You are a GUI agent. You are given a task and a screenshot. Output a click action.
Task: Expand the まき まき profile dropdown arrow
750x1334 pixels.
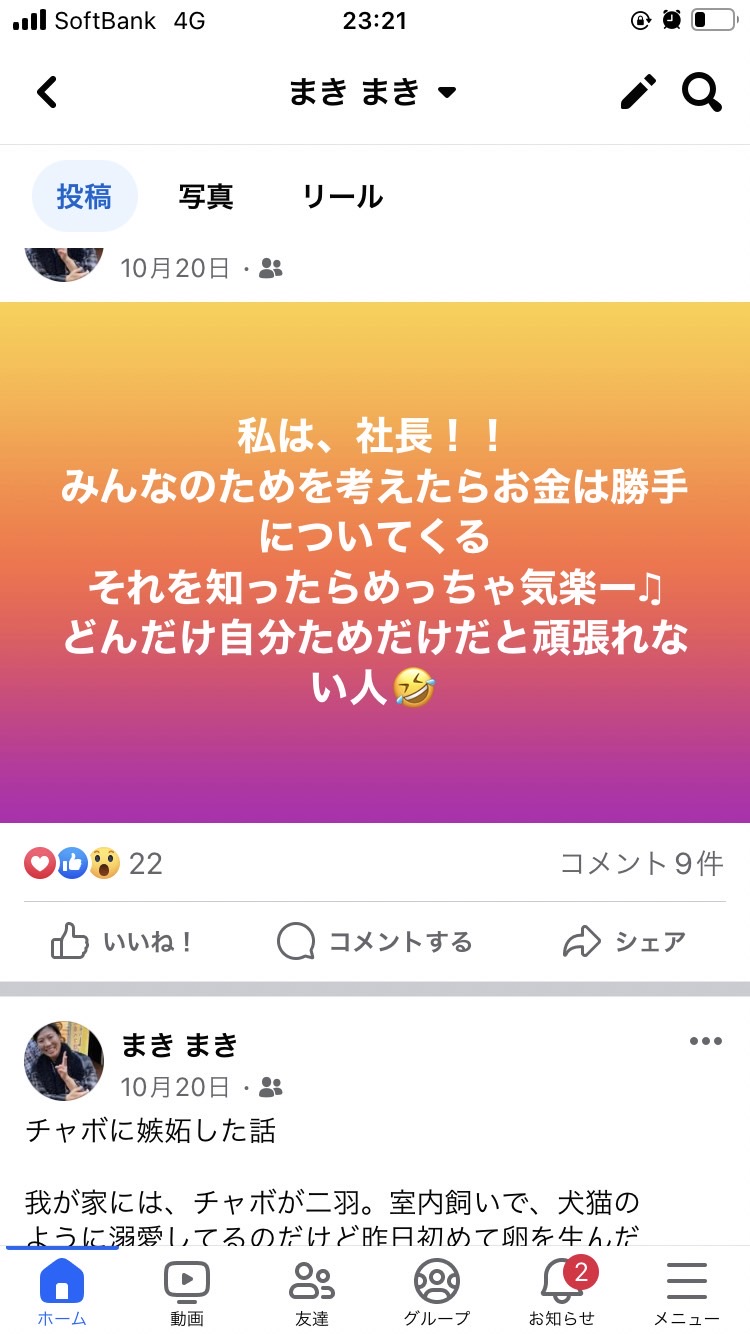(447, 93)
